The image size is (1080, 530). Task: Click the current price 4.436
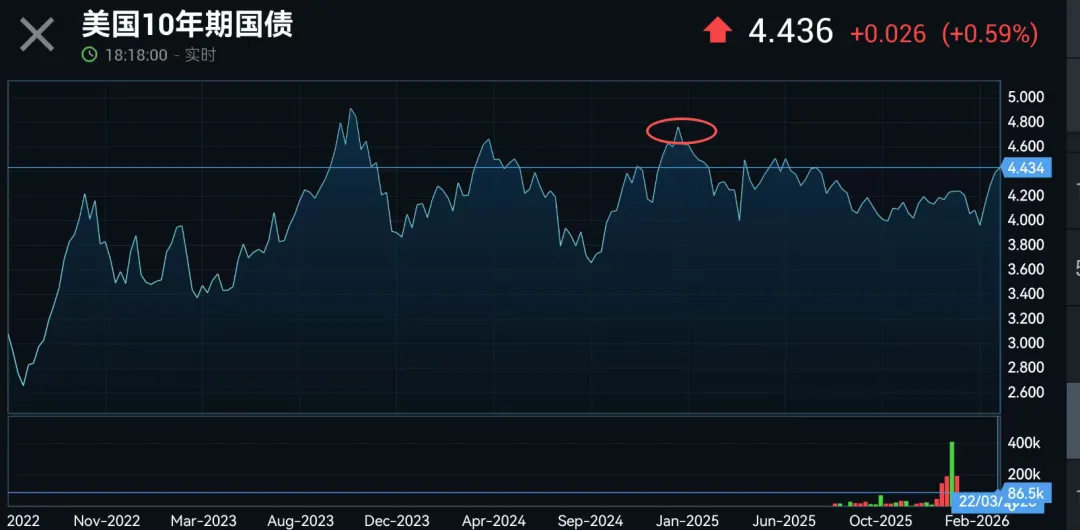(x=791, y=32)
